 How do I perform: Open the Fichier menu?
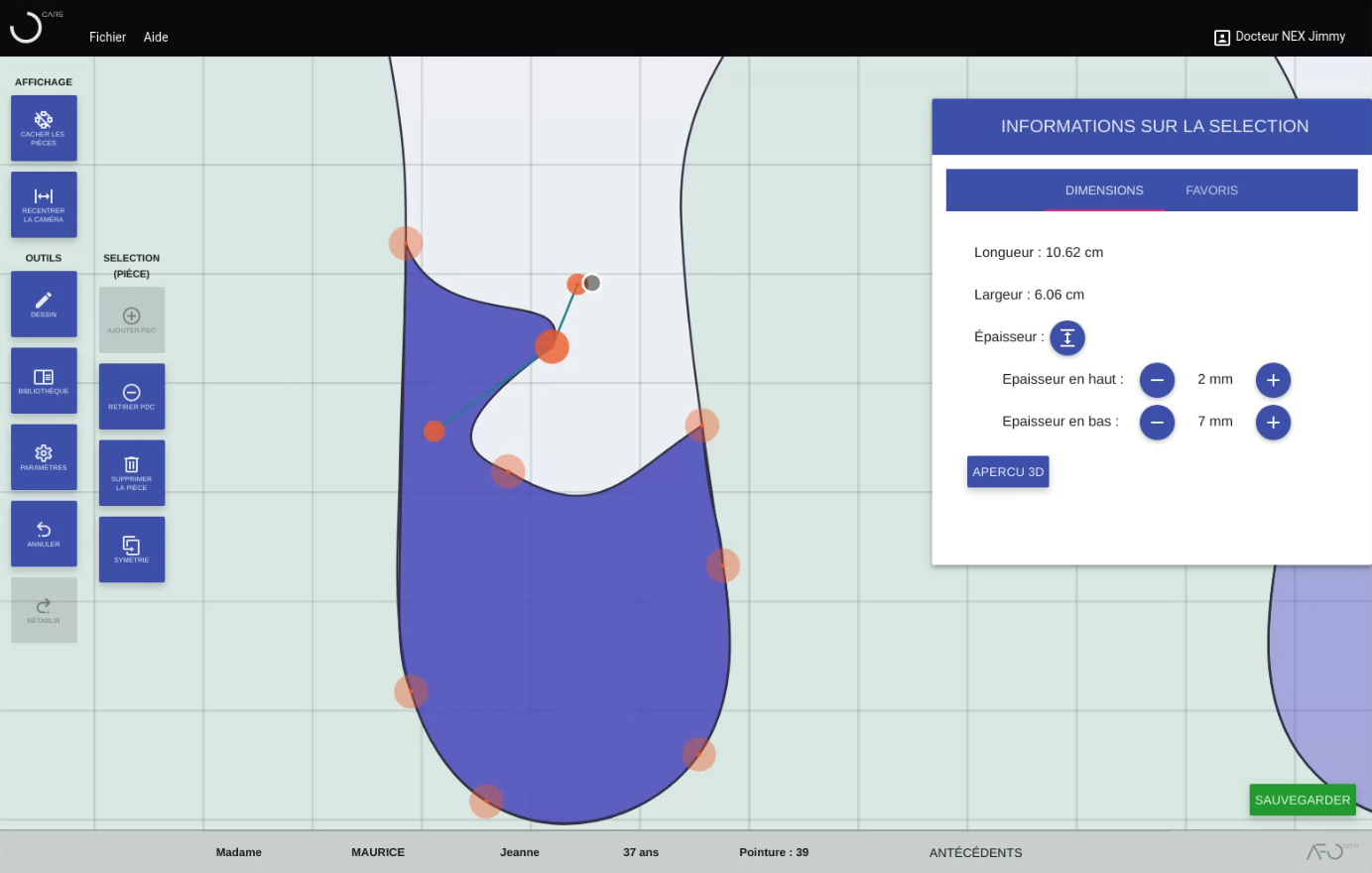[107, 37]
